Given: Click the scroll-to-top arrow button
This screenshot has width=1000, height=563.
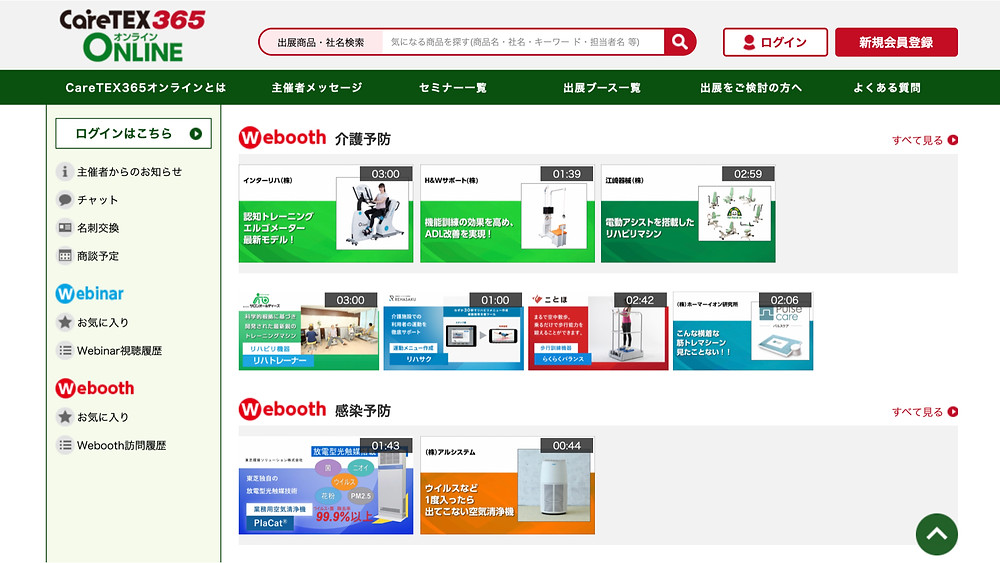Looking at the screenshot, I should (x=936, y=534).
